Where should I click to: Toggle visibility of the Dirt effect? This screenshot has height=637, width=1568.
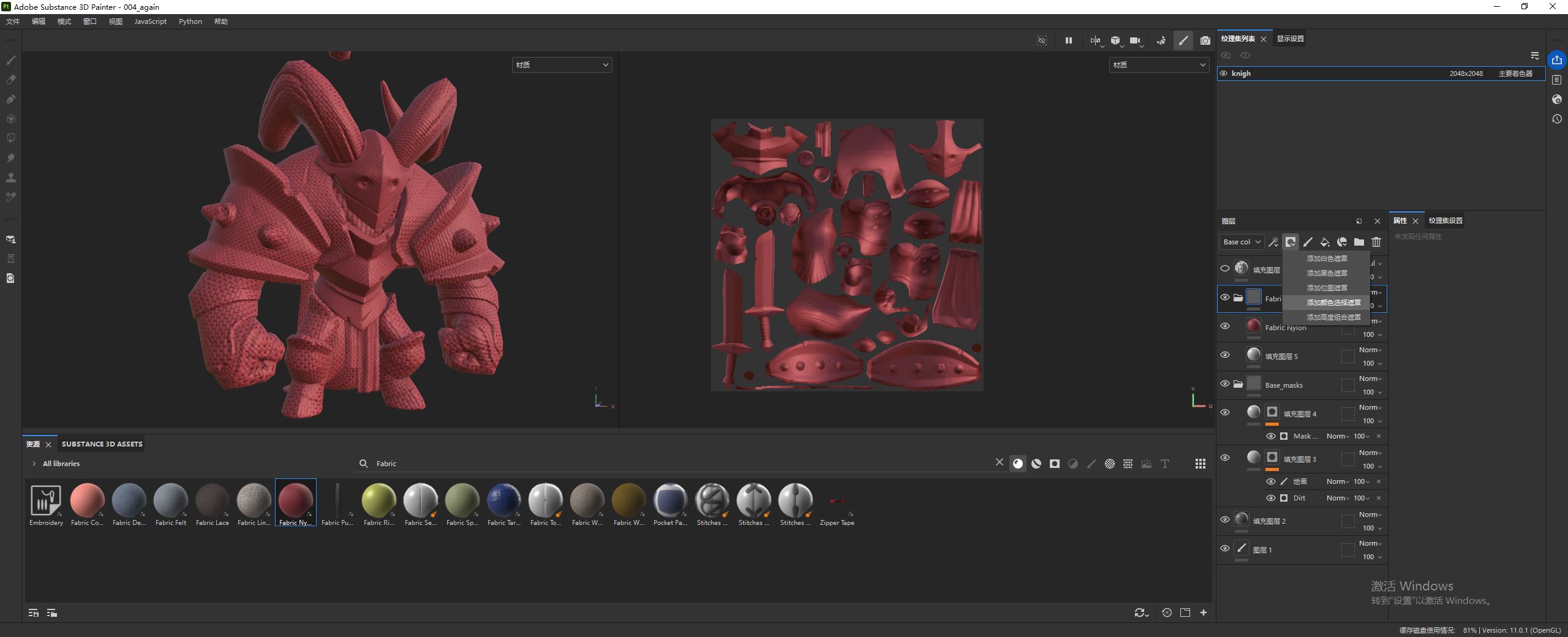pyautogui.click(x=1270, y=498)
